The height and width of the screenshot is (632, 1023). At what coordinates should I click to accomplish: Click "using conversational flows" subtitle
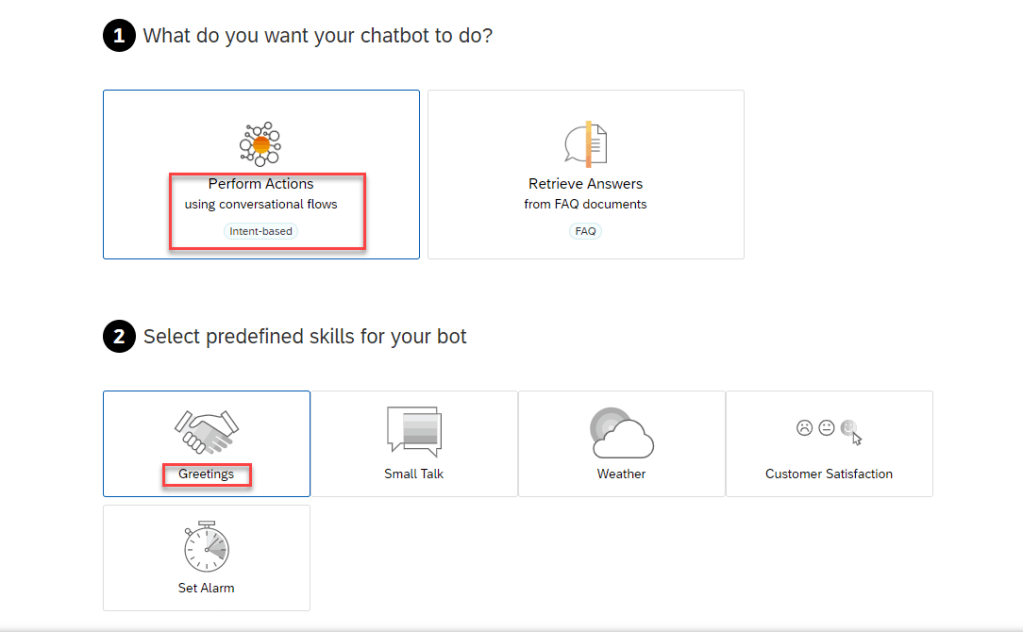coord(261,205)
